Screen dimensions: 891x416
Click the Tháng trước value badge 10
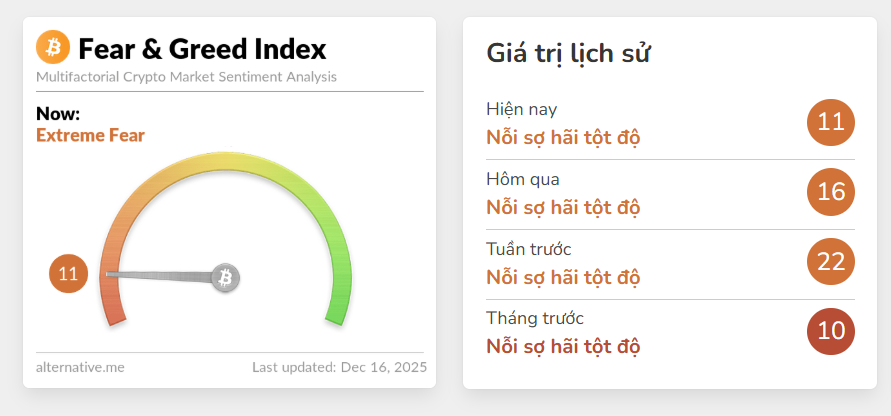831,331
